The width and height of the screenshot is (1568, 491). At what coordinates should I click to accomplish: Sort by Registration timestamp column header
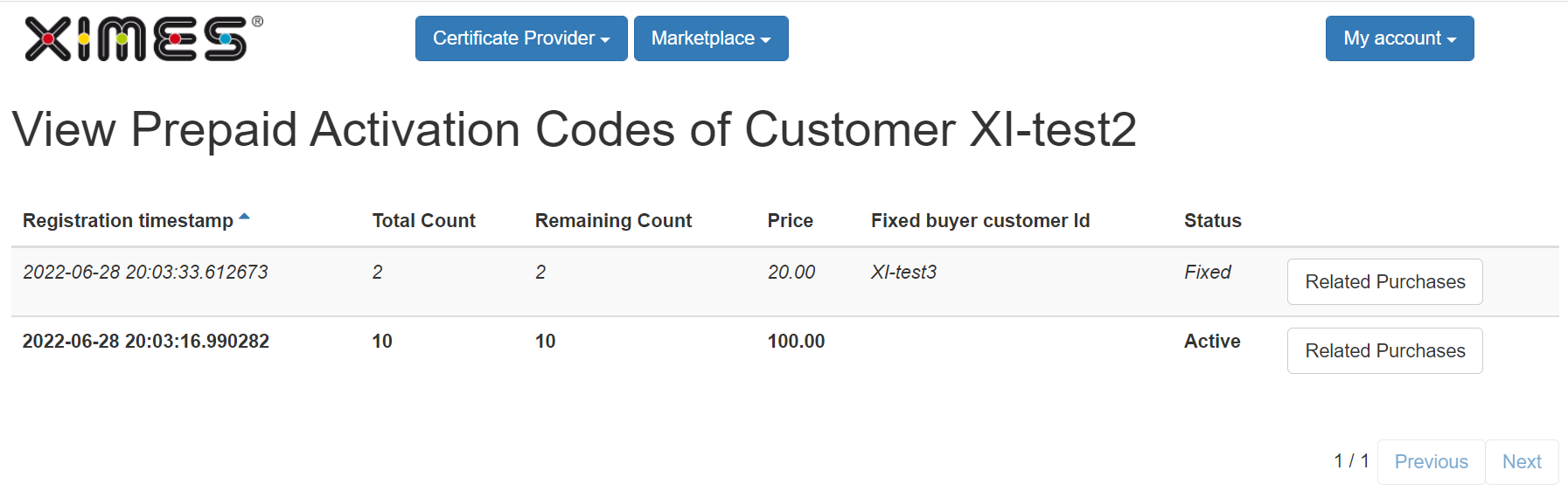click(x=128, y=221)
